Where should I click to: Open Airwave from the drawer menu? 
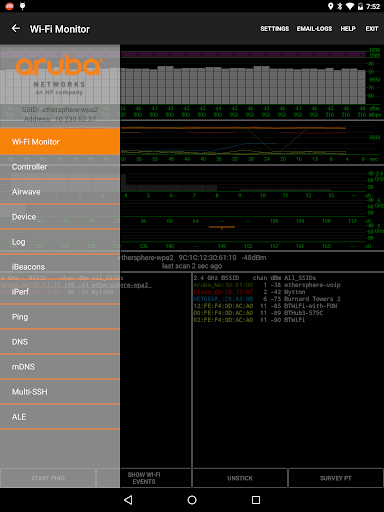pyautogui.click(x=60, y=192)
